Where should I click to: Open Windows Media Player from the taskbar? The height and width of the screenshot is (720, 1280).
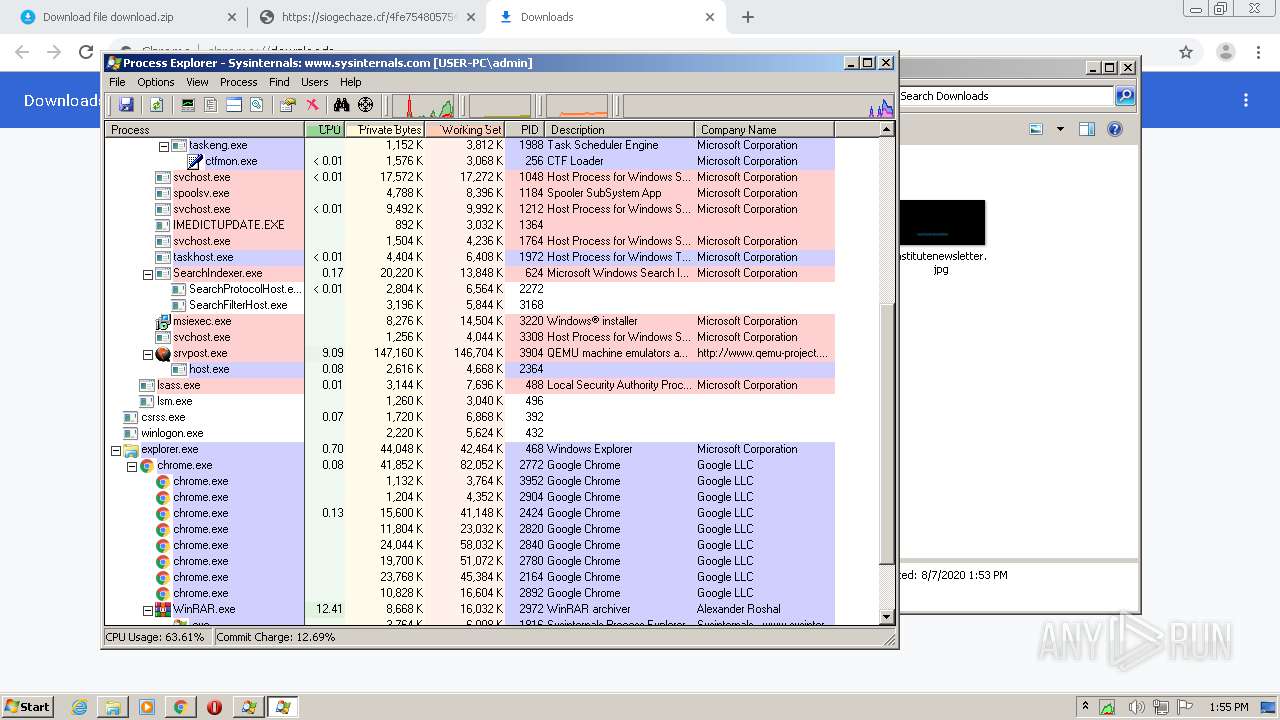(147, 707)
